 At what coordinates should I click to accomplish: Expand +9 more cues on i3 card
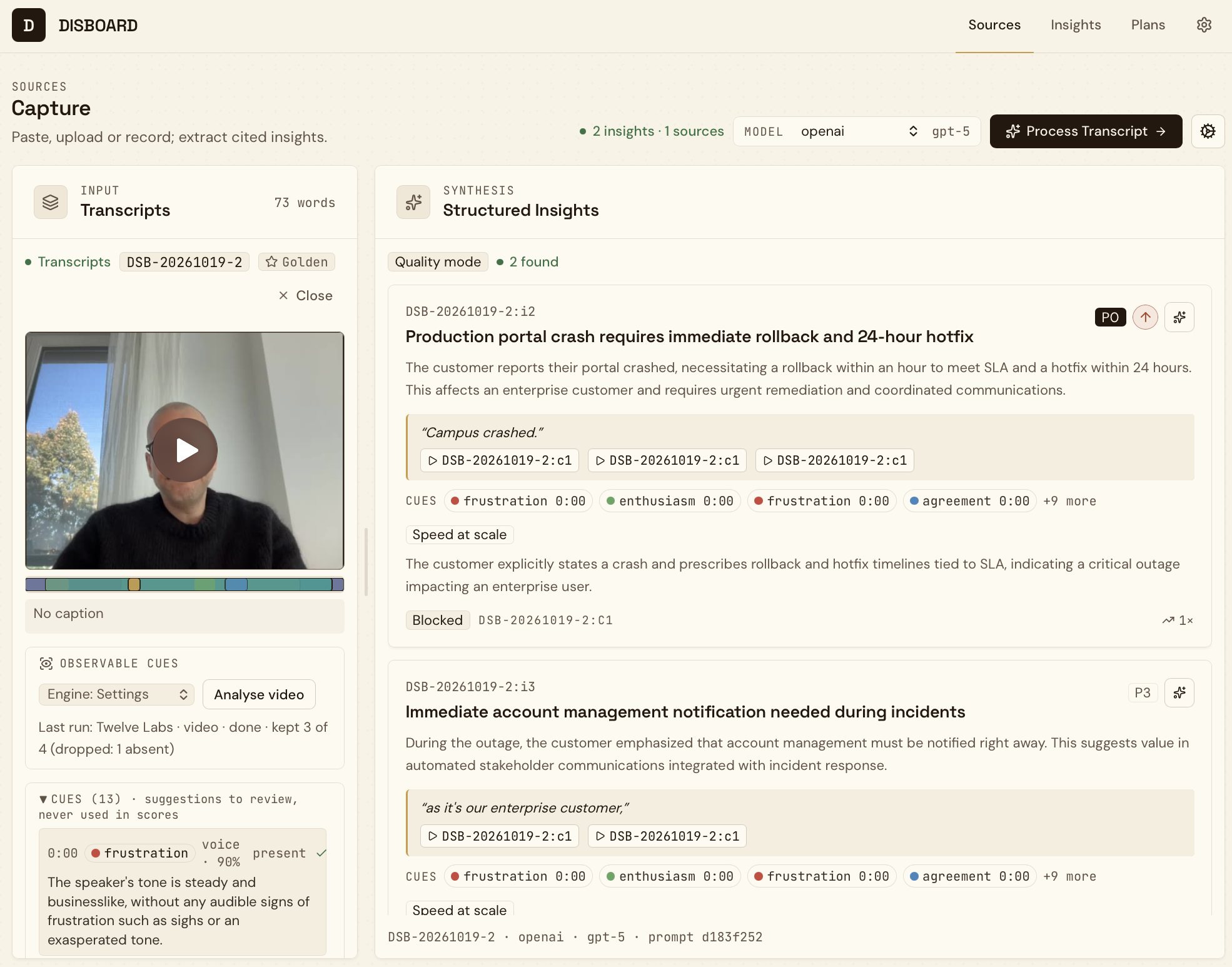coord(1069,876)
